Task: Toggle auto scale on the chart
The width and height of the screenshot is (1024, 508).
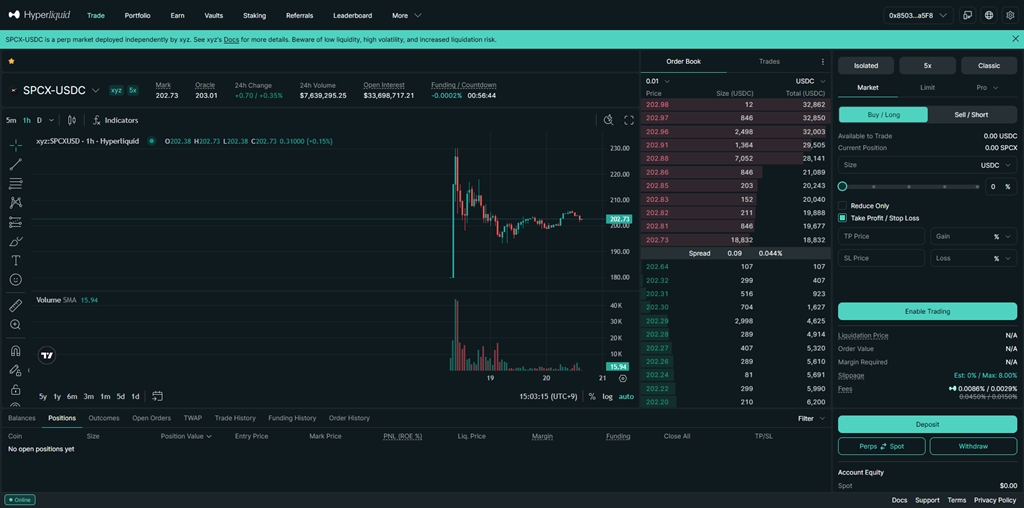Action: [626, 396]
